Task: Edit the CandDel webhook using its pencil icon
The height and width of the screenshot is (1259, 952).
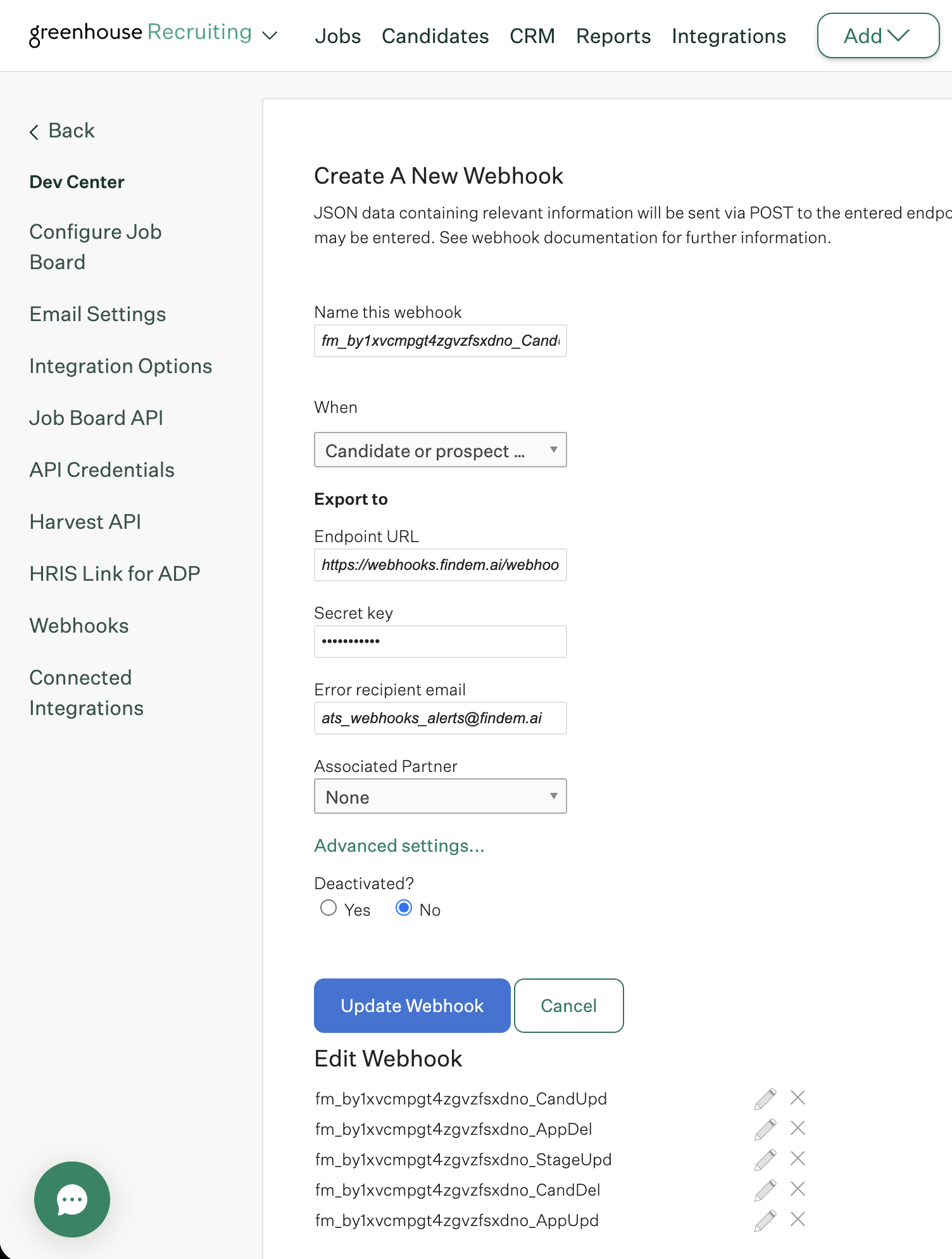Action: pyautogui.click(x=765, y=1190)
